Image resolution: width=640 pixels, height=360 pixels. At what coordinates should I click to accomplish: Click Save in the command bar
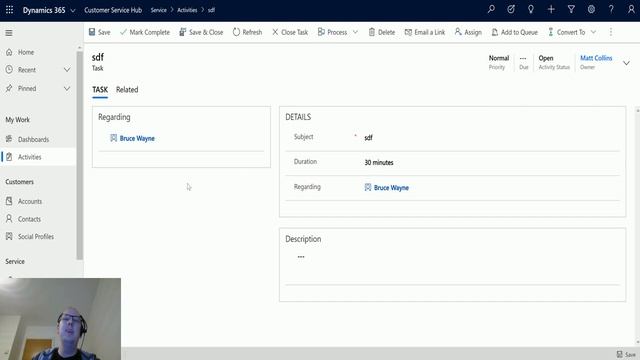coord(100,32)
